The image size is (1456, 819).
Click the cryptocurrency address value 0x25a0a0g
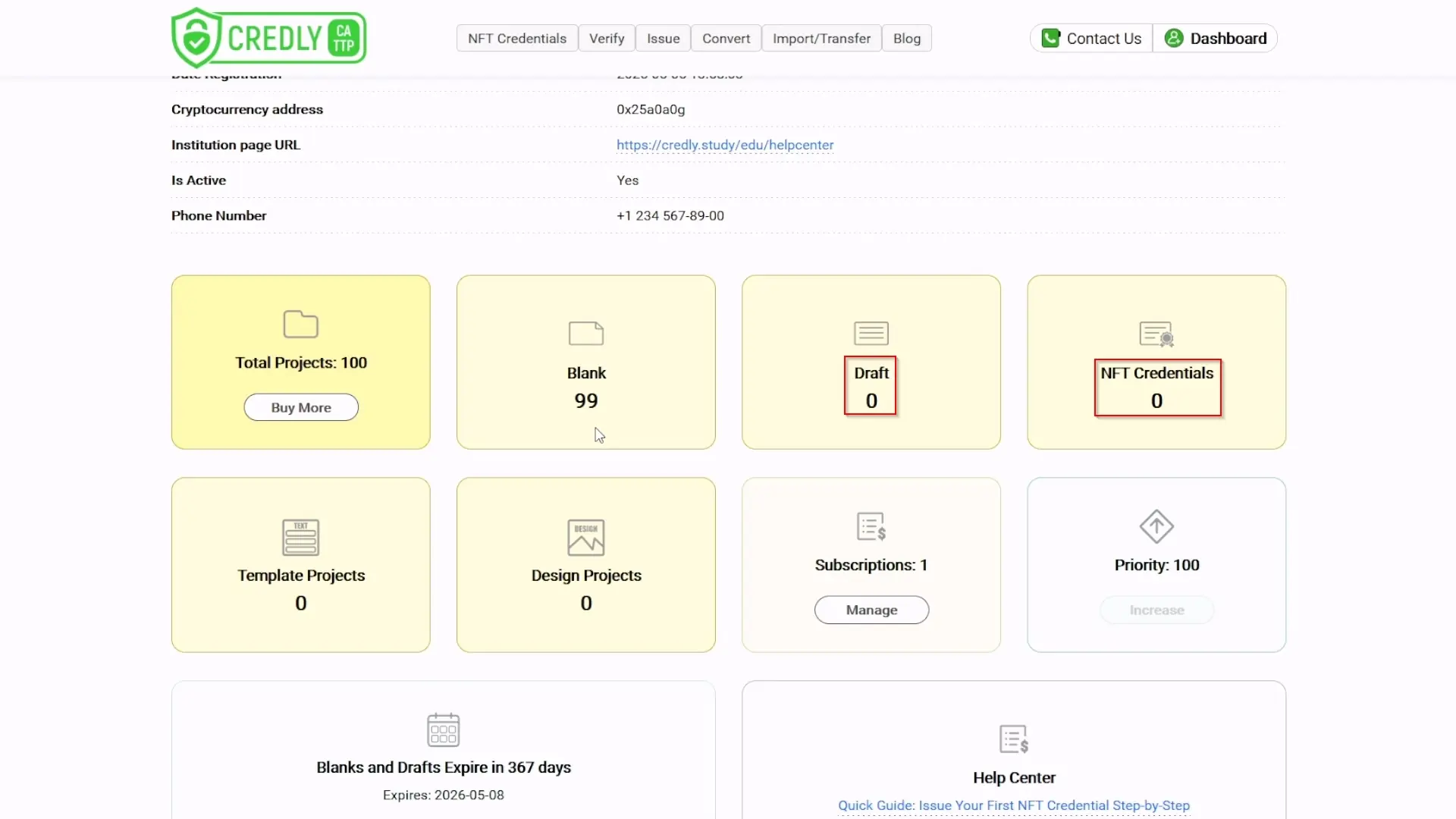coord(651,109)
